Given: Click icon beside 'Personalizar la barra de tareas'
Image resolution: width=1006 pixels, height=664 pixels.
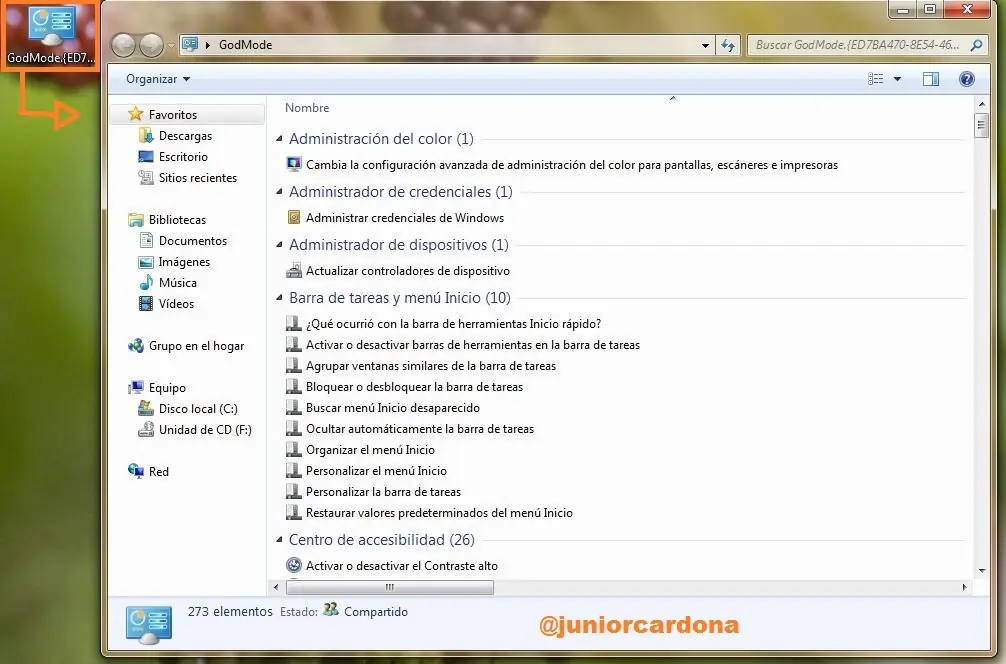Looking at the screenshot, I should (x=294, y=491).
